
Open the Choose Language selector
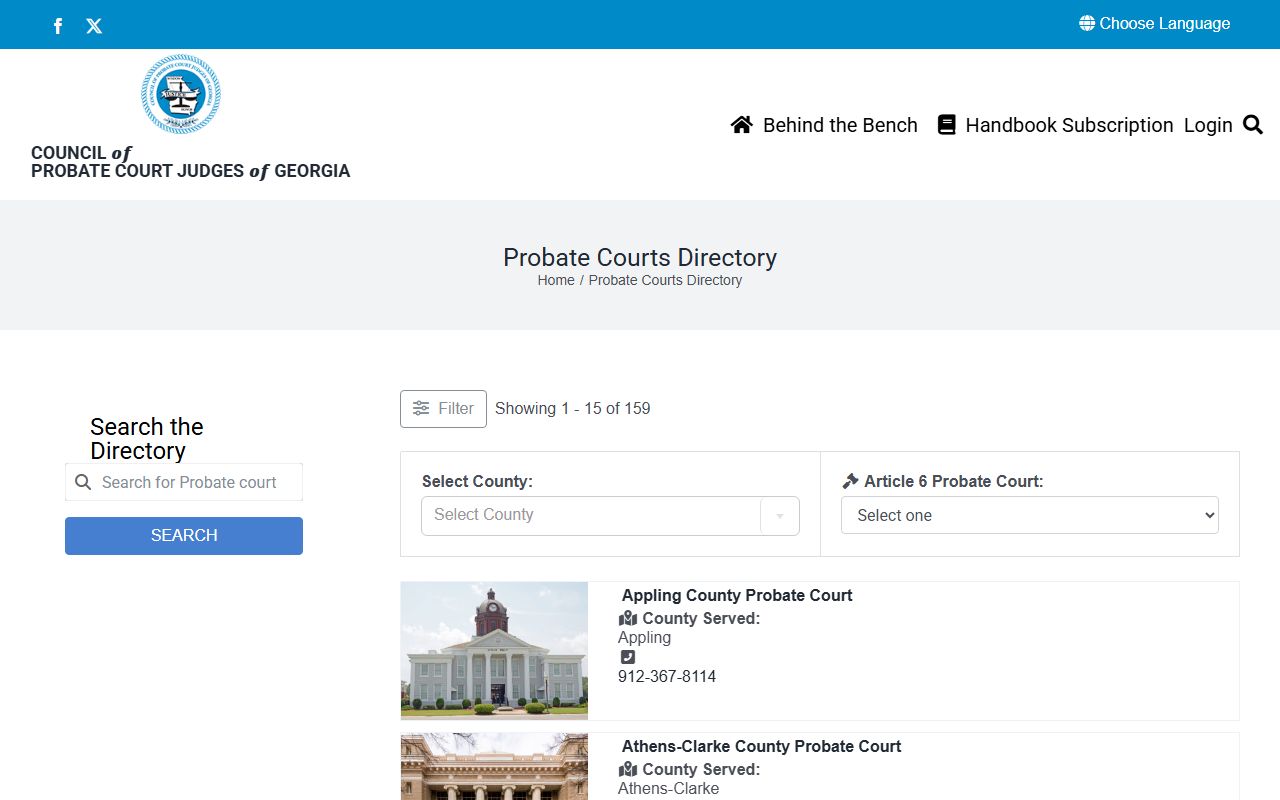[x=1155, y=23]
